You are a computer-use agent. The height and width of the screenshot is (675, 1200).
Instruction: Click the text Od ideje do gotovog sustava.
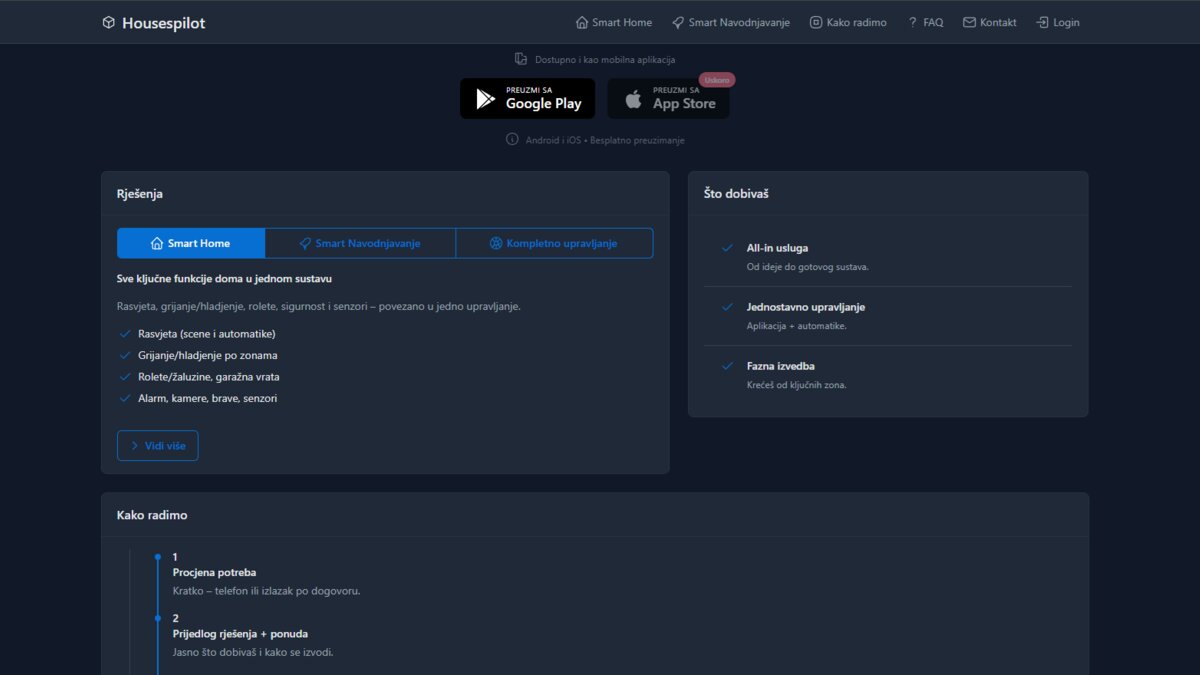pyautogui.click(x=808, y=267)
